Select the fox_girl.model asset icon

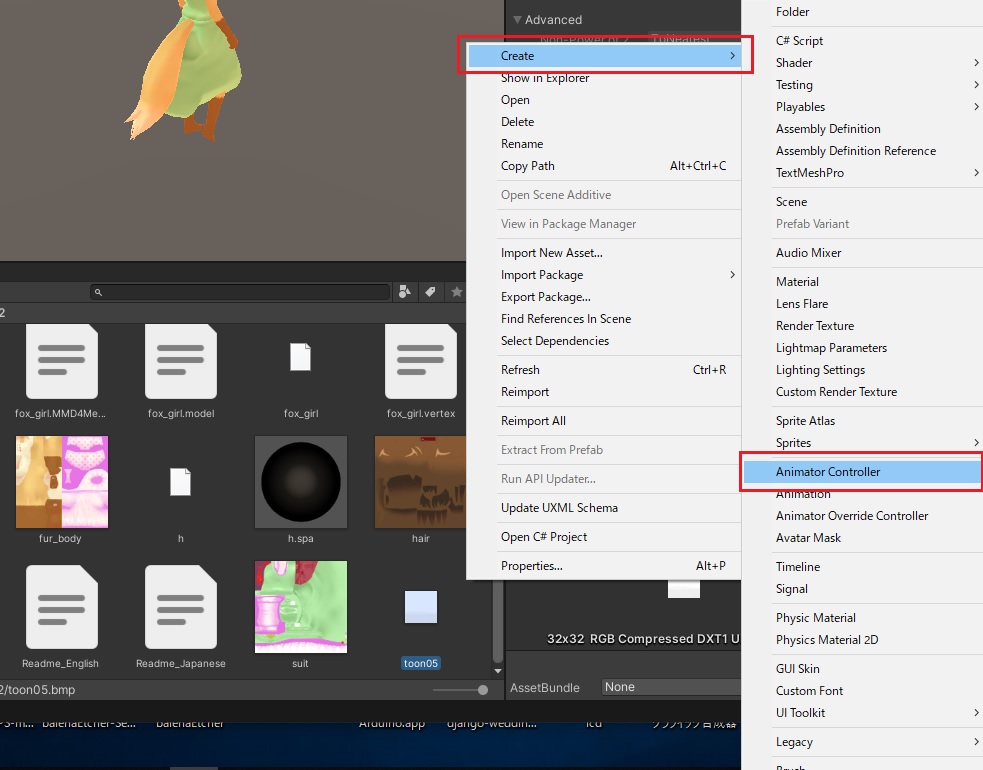pos(181,361)
